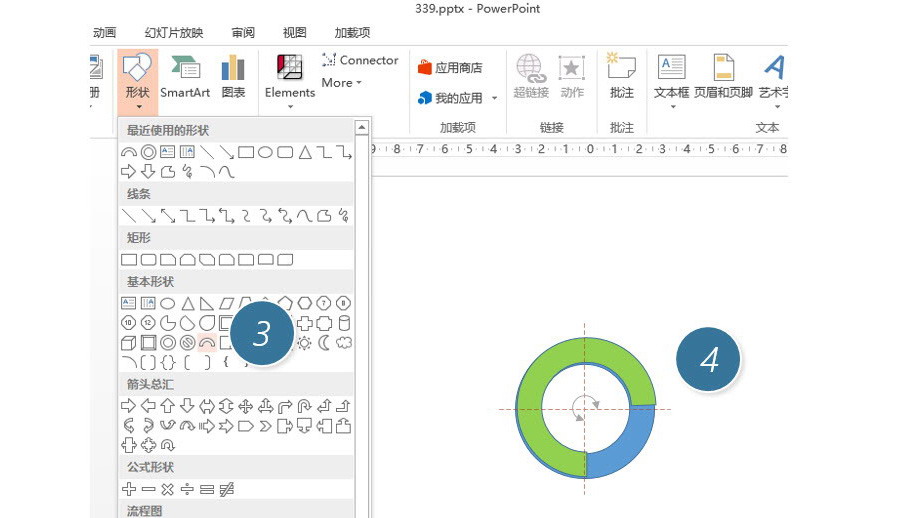Open the More dropdown menu
The width and height of the screenshot is (900, 518).
[343, 83]
